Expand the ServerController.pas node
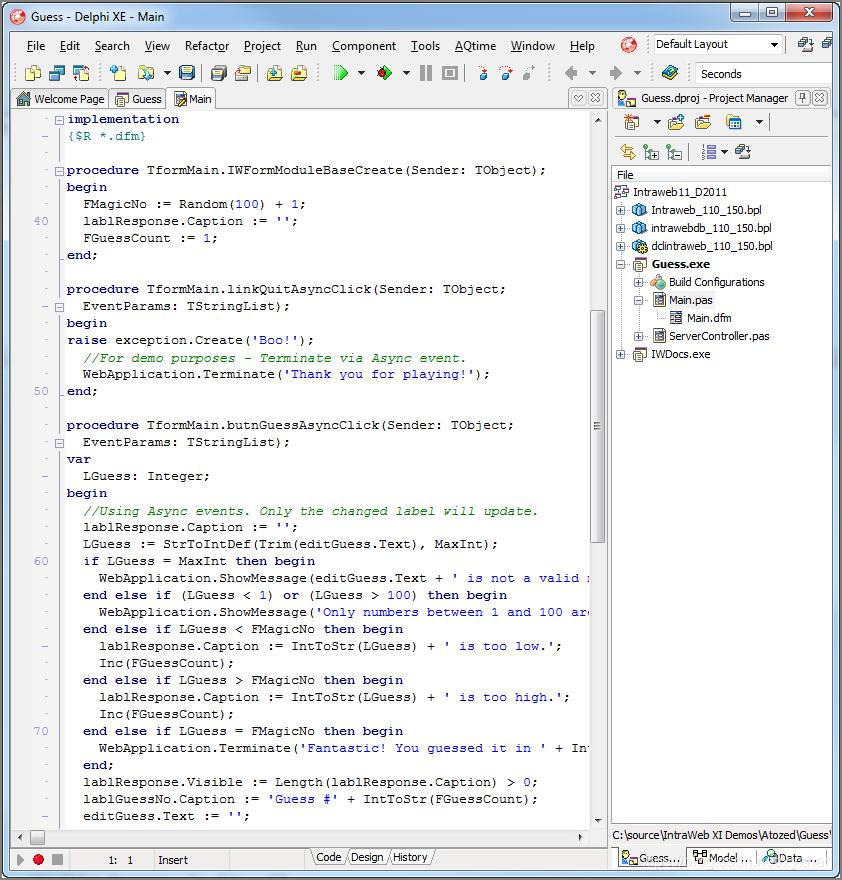The height and width of the screenshot is (880, 842). (x=638, y=336)
